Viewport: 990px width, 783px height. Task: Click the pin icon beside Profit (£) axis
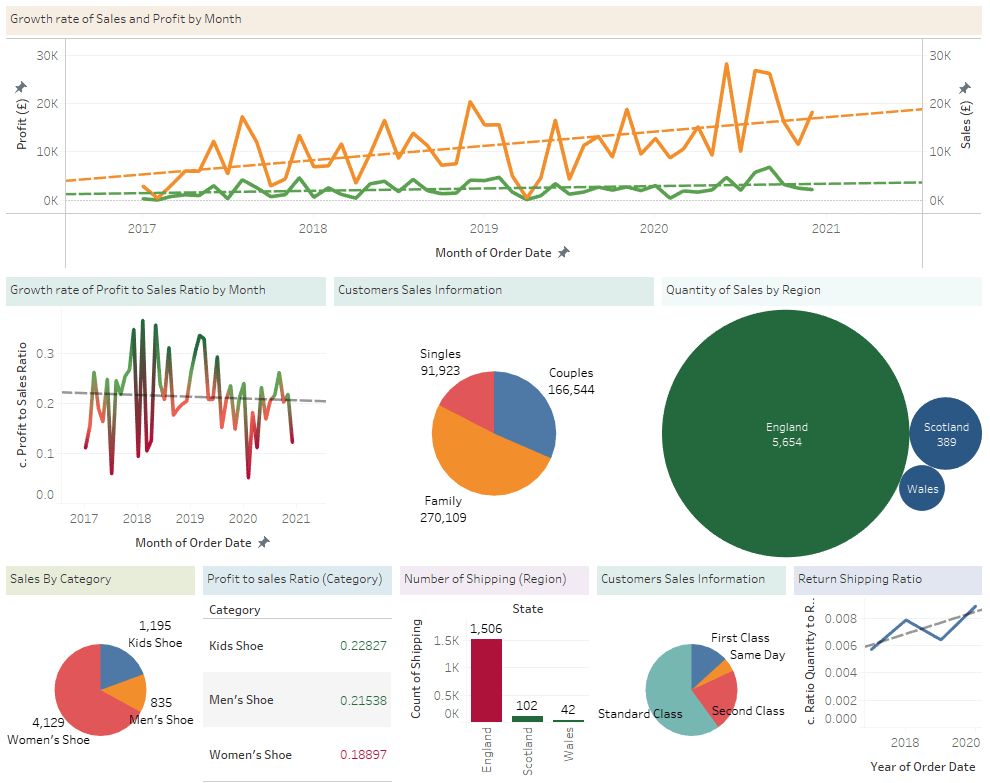21,89
